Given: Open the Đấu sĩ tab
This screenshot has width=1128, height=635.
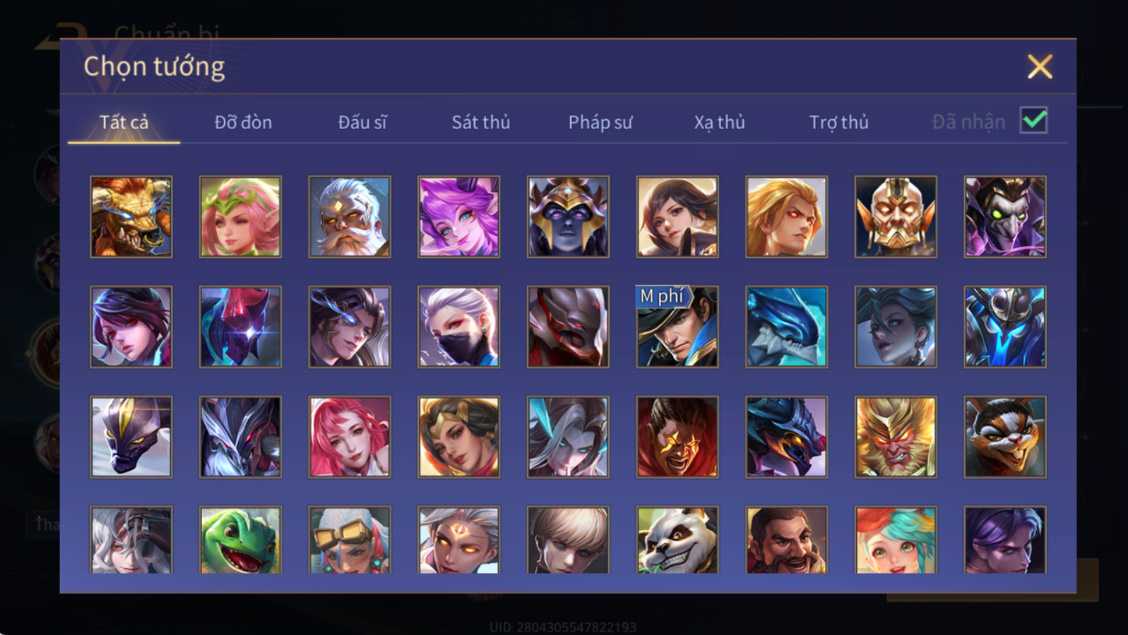Looking at the screenshot, I should [362, 122].
